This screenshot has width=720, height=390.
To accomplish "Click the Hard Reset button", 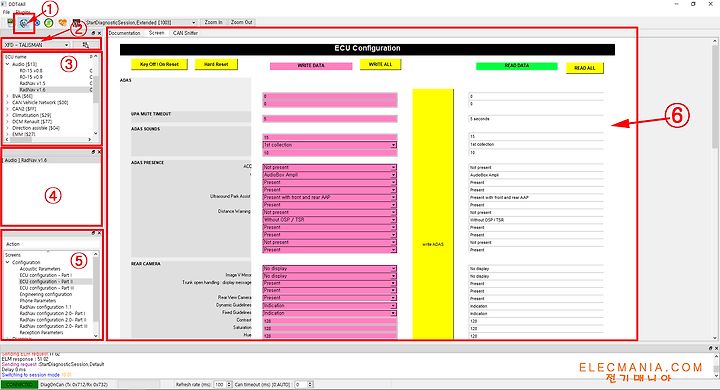I will coord(216,64).
